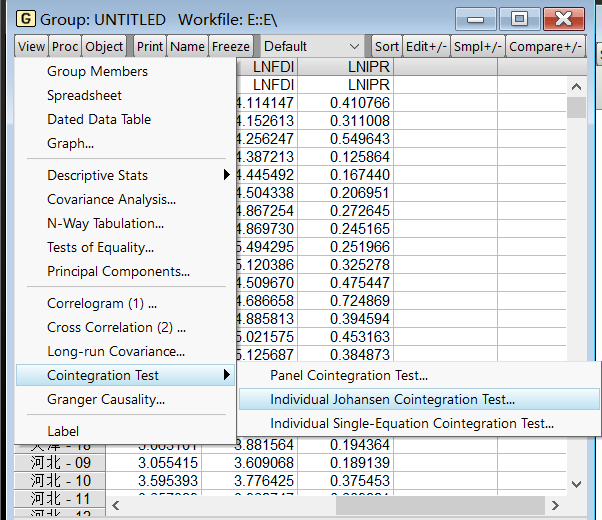Select Individual Johansen Cointegration Test
Viewport: 602px width, 520px height.
coord(392,399)
